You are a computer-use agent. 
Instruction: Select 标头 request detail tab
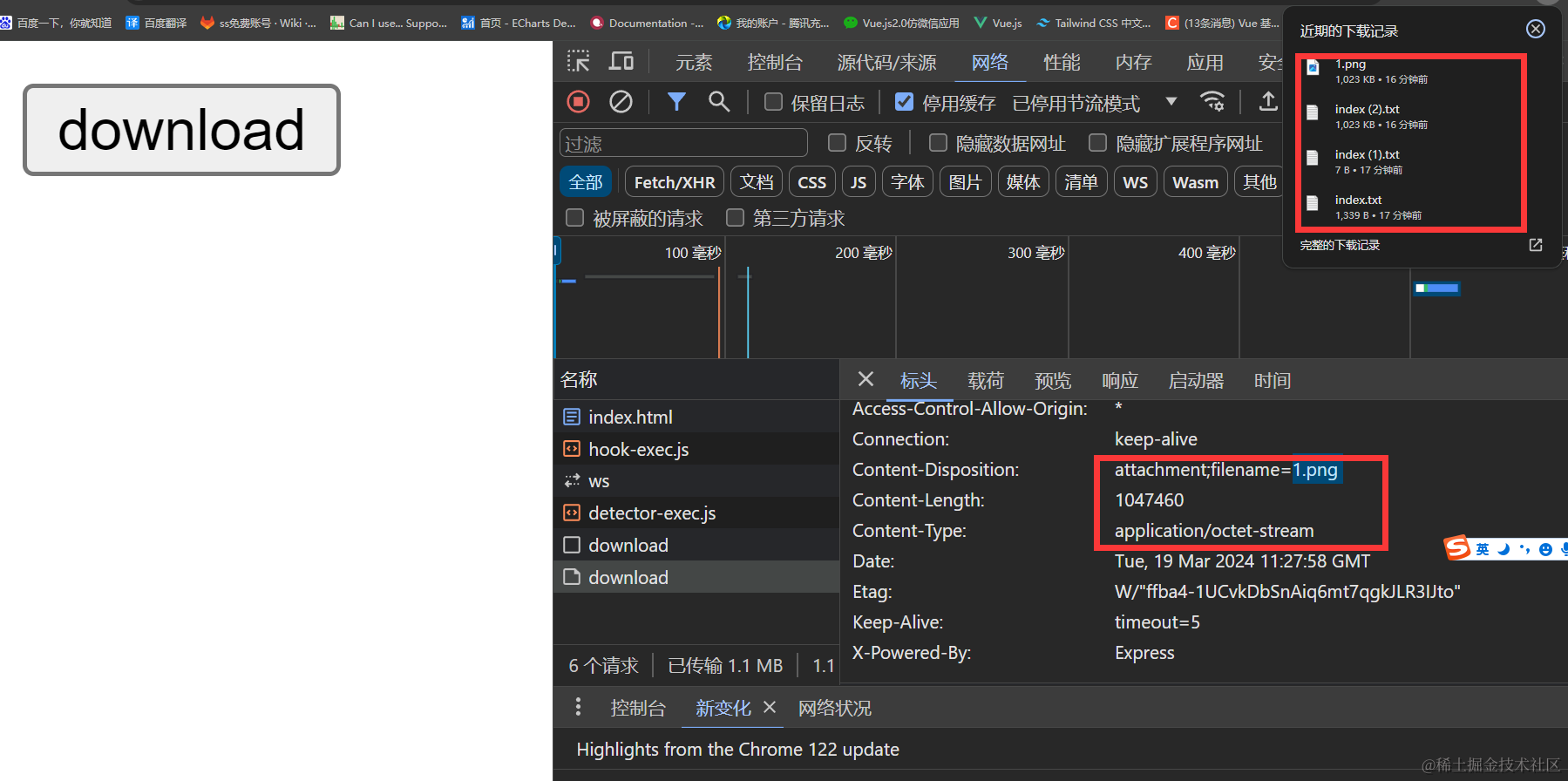(x=919, y=380)
